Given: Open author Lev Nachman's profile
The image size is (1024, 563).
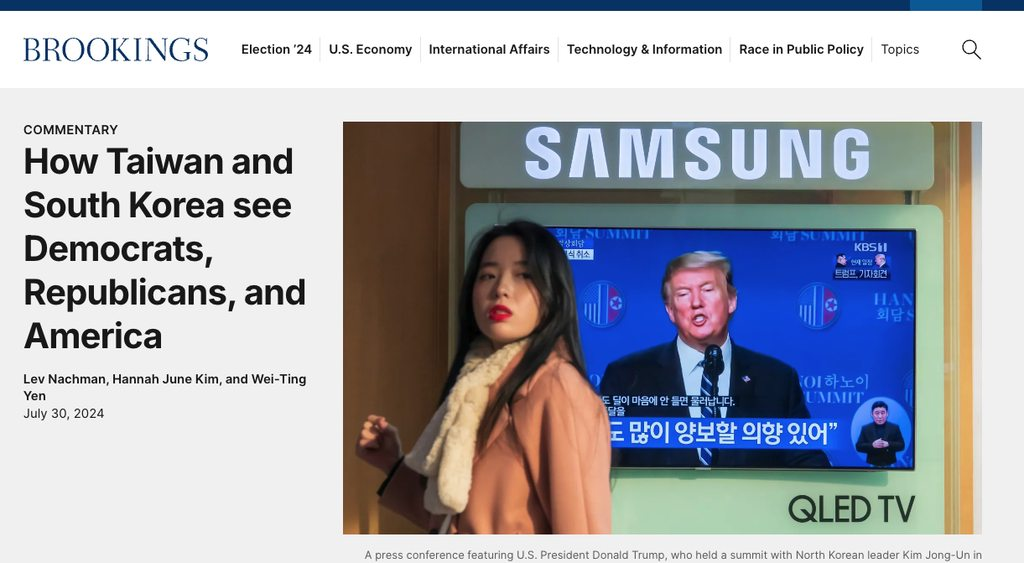Looking at the screenshot, I should click(x=65, y=379).
